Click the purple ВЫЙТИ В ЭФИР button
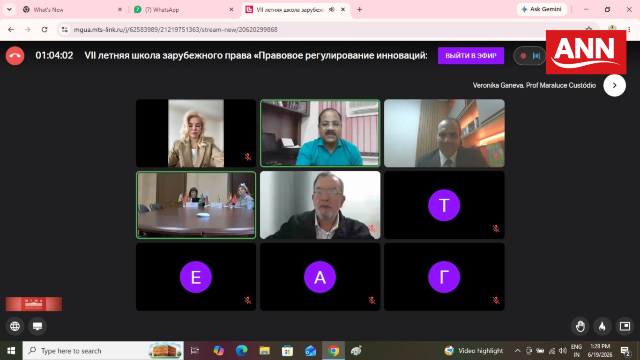Viewport: 640px width, 360px height. (471, 56)
